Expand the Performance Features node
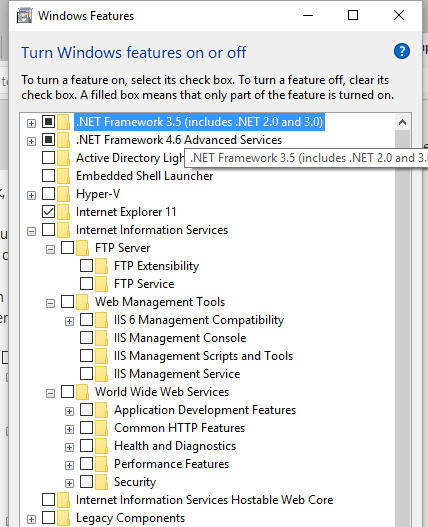Image resolution: width=428 pixels, height=527 pixels. (69, 465)
